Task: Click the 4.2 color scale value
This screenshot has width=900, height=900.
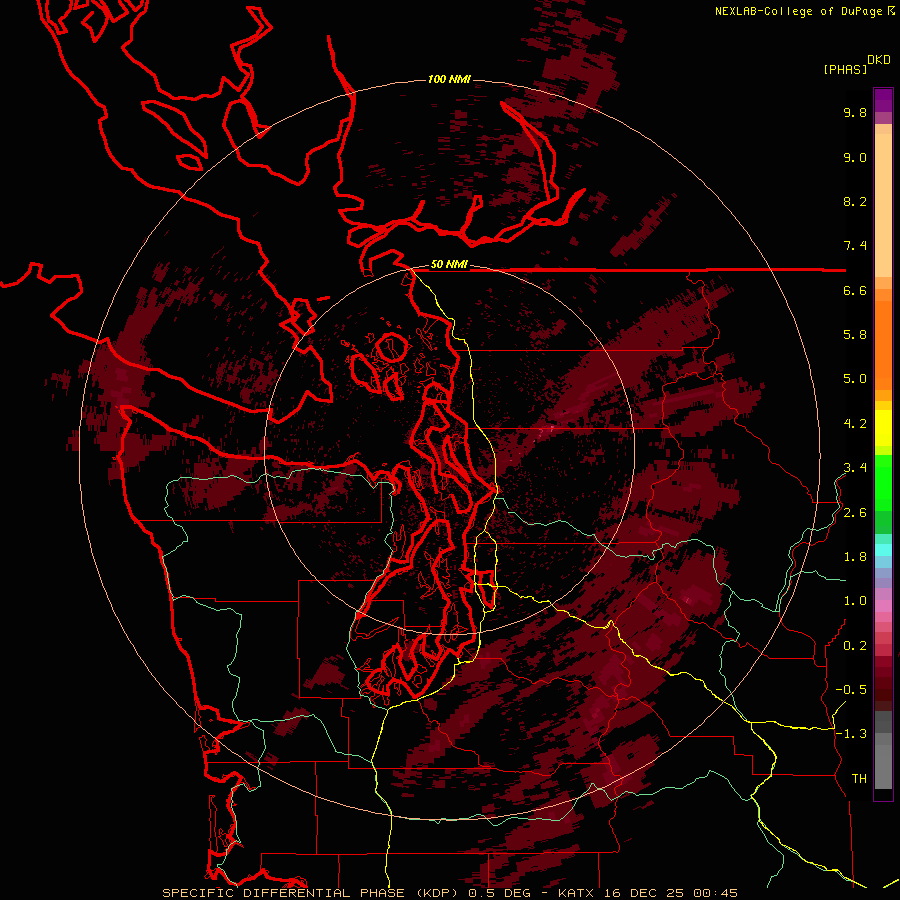Action: coord(855,424)
